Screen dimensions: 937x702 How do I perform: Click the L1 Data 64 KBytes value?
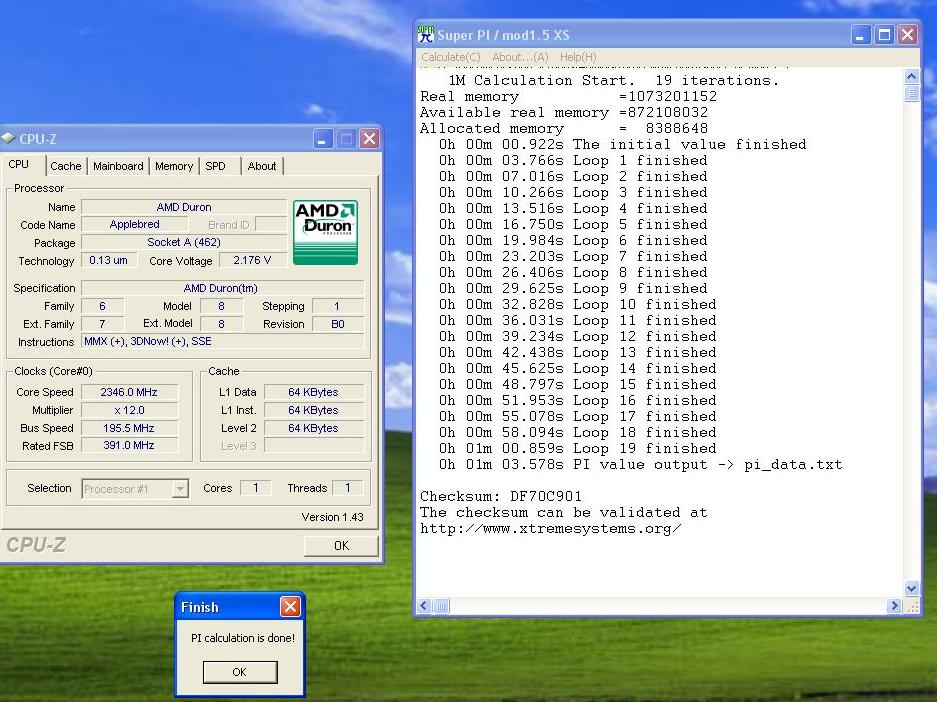tap(313, 392)
